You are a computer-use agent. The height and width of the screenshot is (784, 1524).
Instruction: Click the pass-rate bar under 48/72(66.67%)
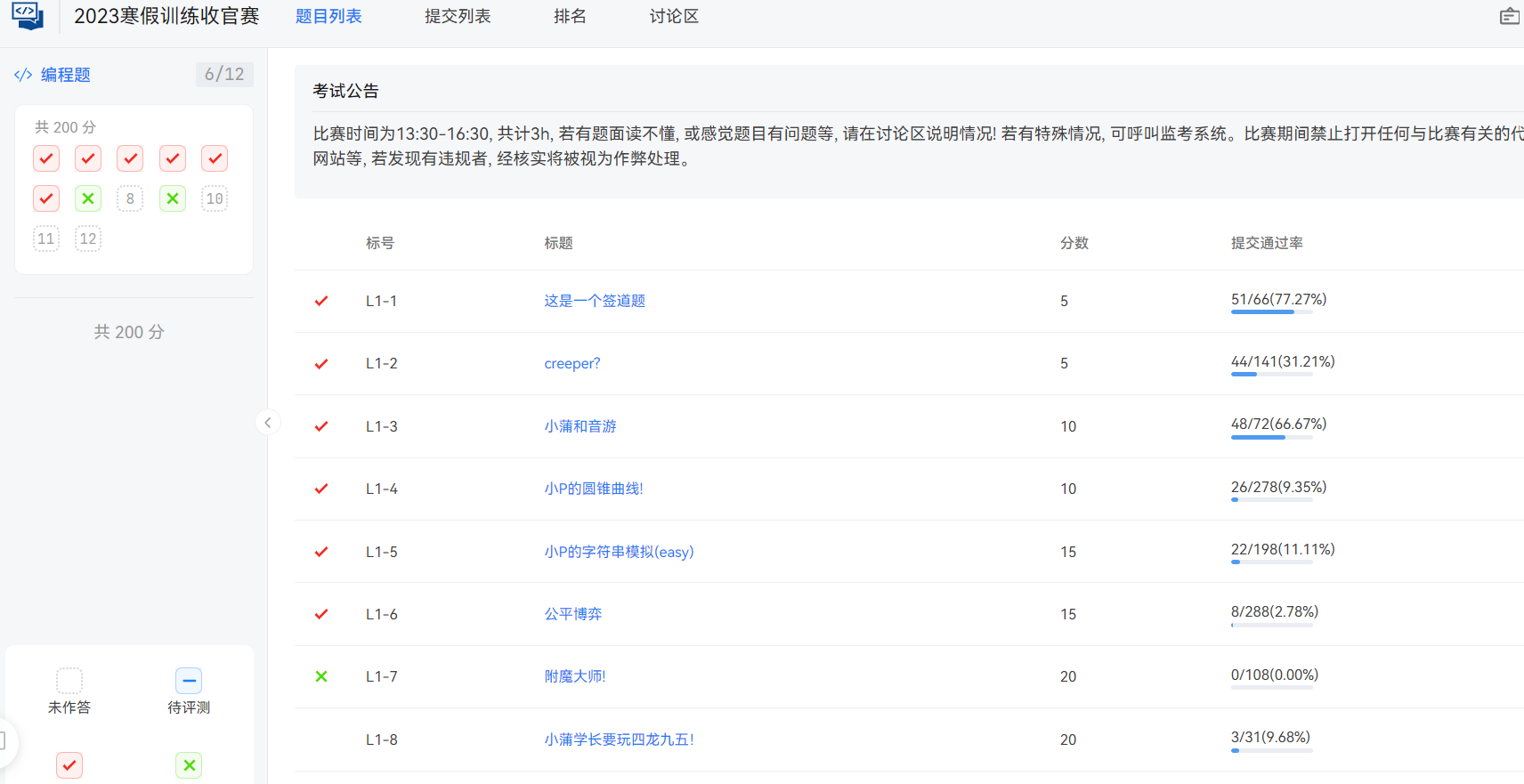pyautogui.click(x=1271, y=437)
